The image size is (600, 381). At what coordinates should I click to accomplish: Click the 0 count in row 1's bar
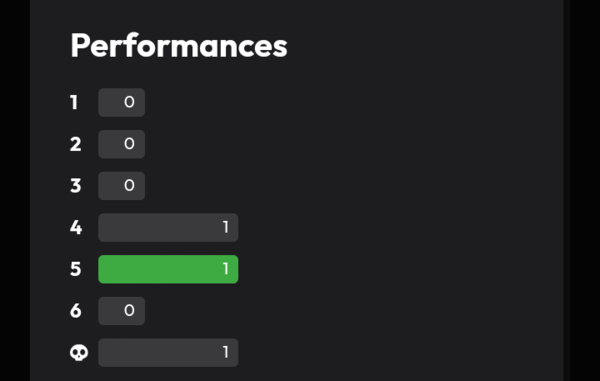point(129,102)
